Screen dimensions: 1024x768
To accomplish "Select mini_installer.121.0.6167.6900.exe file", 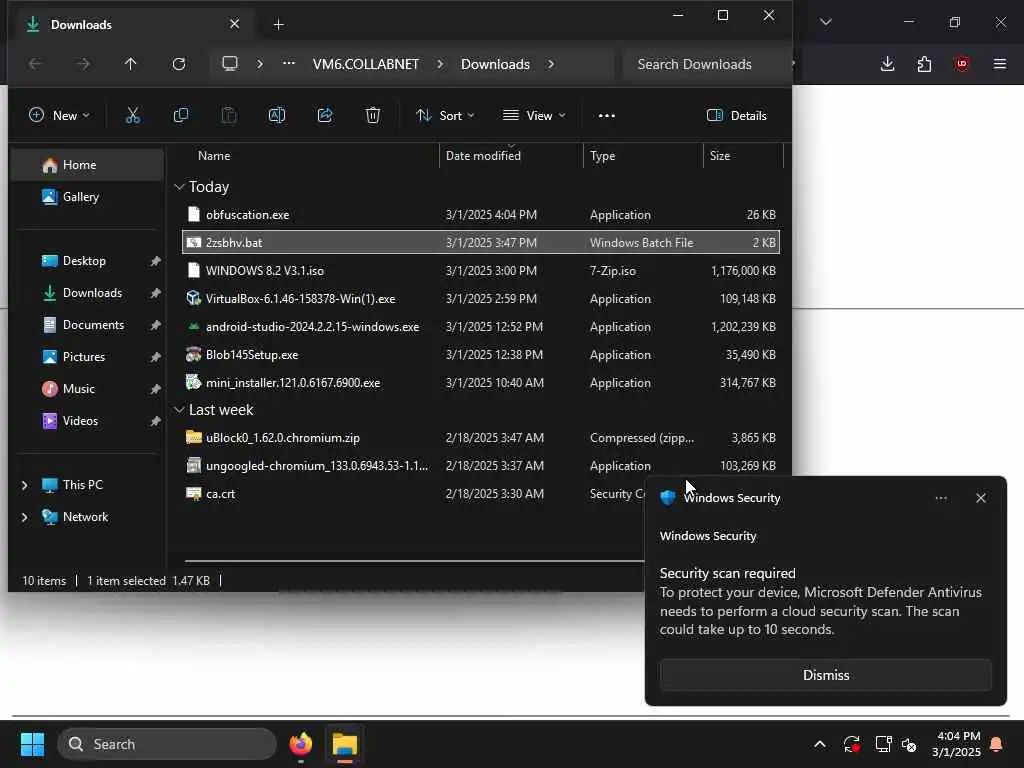I will click(x=481, y=383).
